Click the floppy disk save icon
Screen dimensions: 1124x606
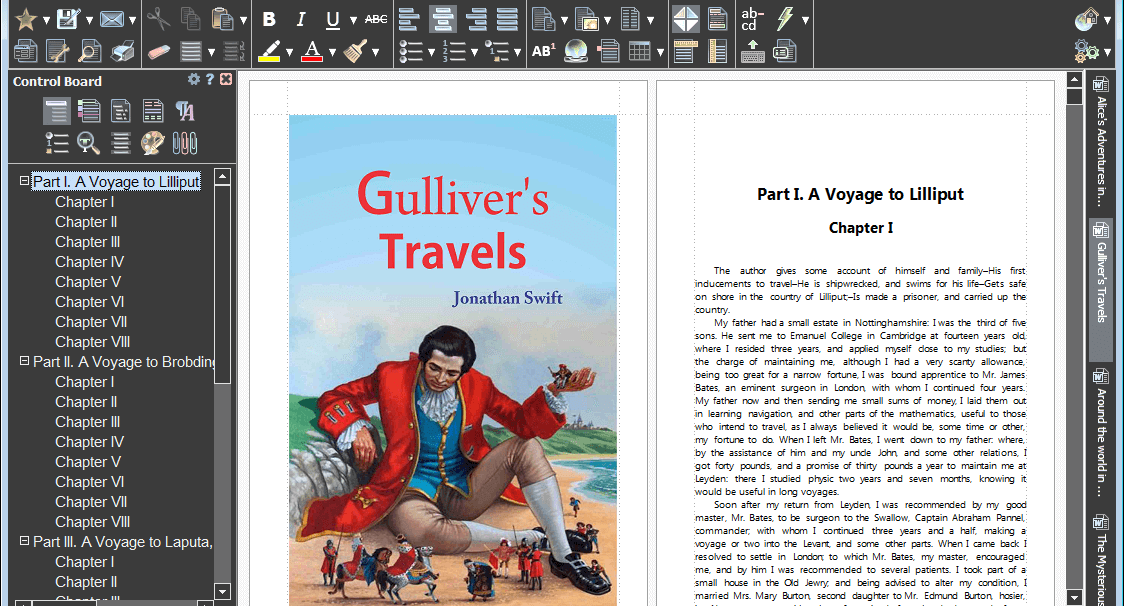69,19
